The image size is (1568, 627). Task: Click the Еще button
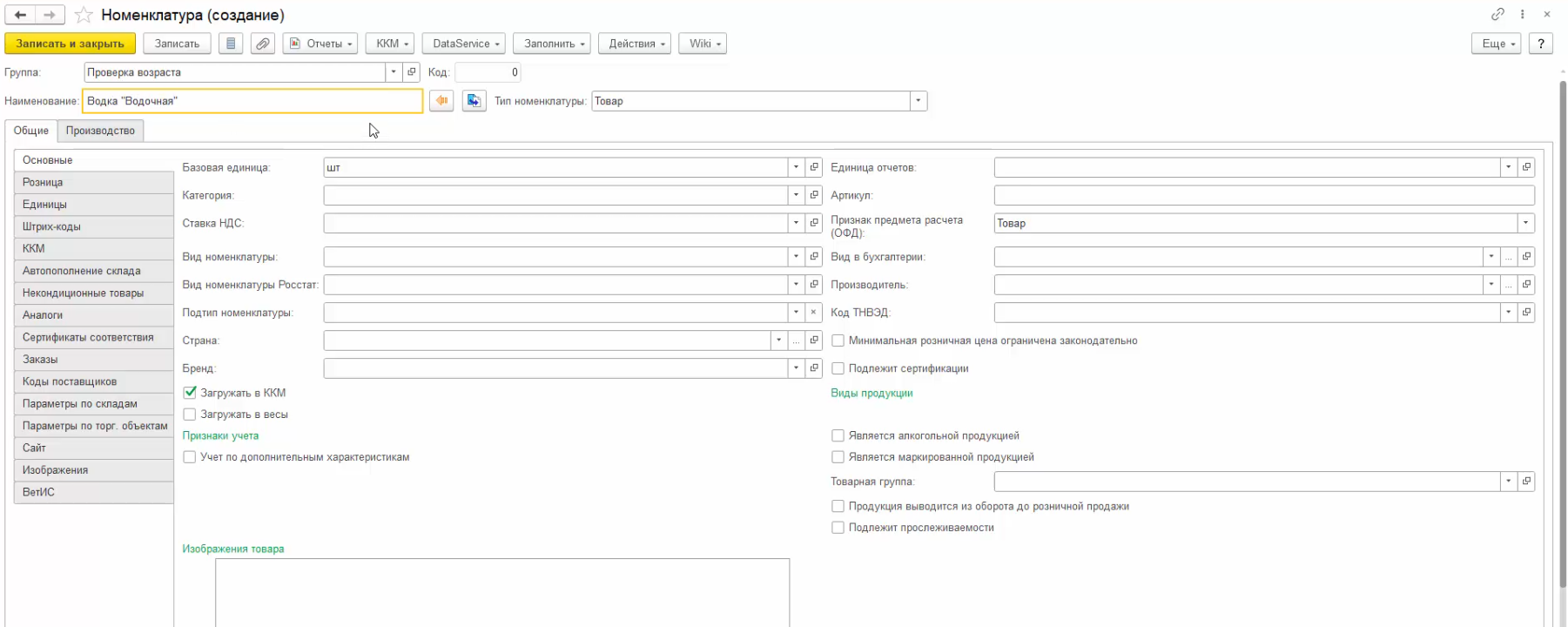1496,44
